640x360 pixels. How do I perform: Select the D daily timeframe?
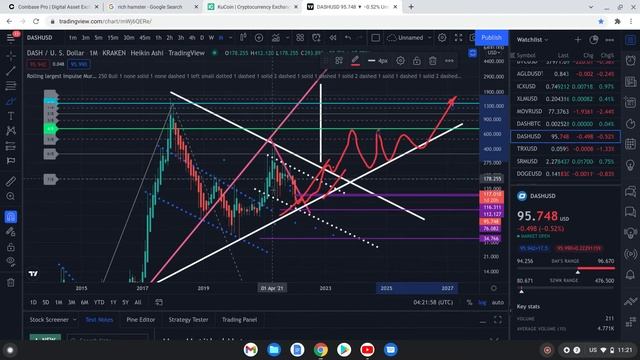pyautogui.click(x=202, y=38)
